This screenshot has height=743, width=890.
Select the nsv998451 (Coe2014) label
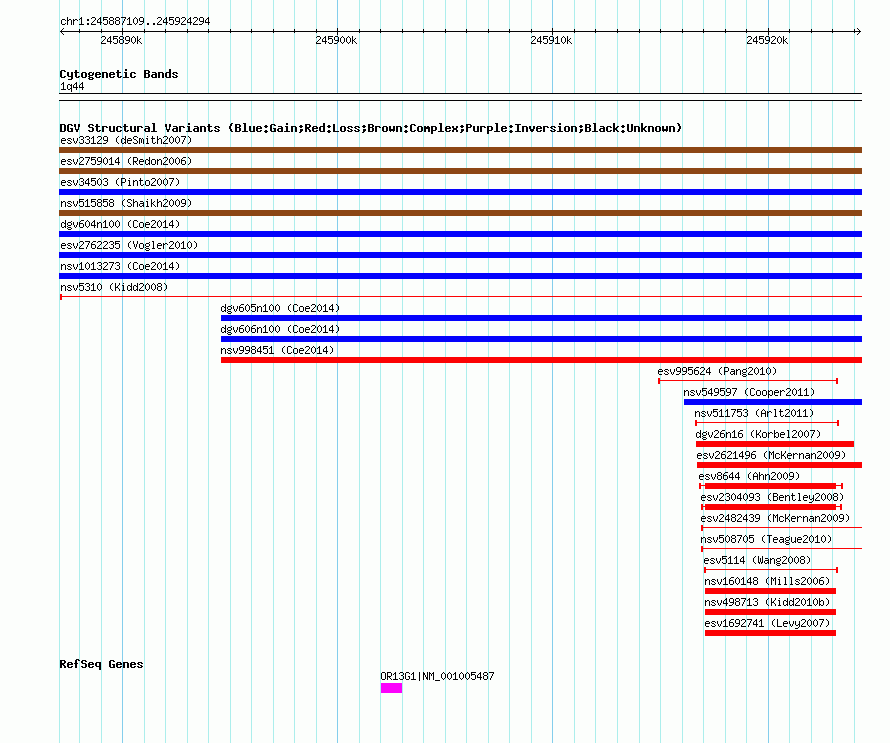coord(277,350)
